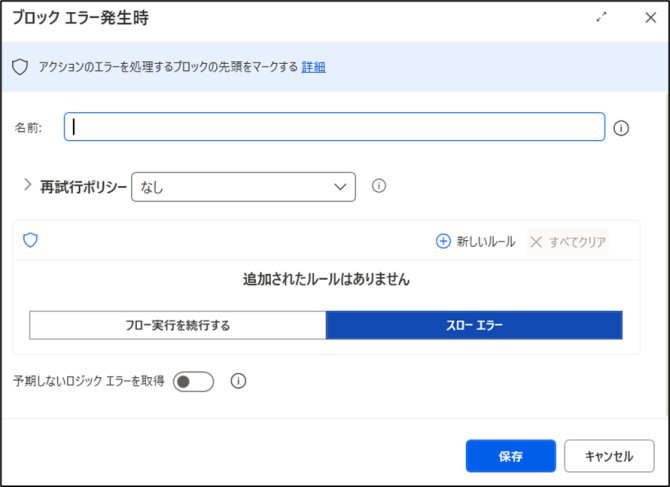Click the shield icon in the blue info banner
The image size is (670, 487).
point(20,67)
